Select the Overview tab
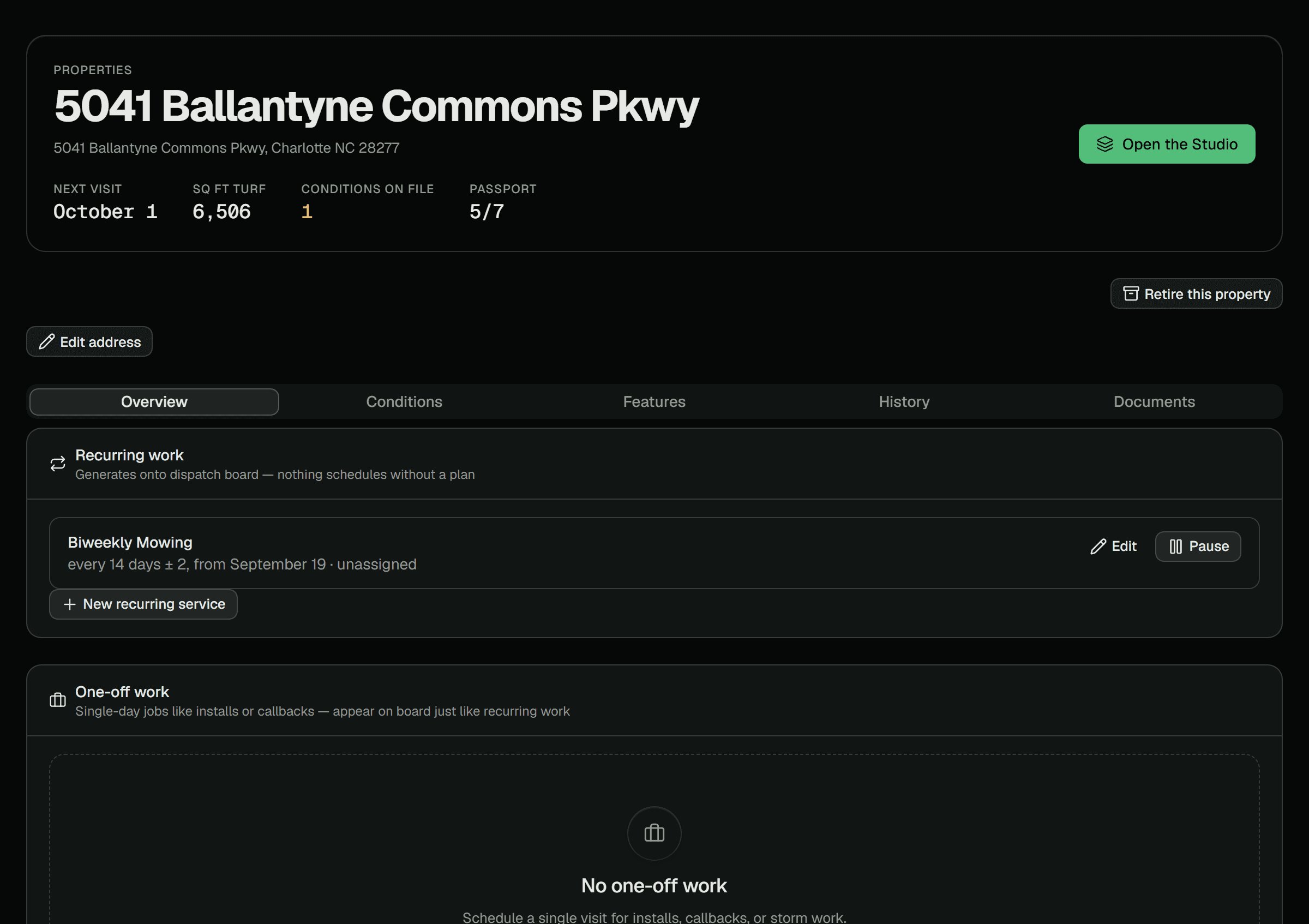Screen dimensions: 1309x924 point(154,402)
